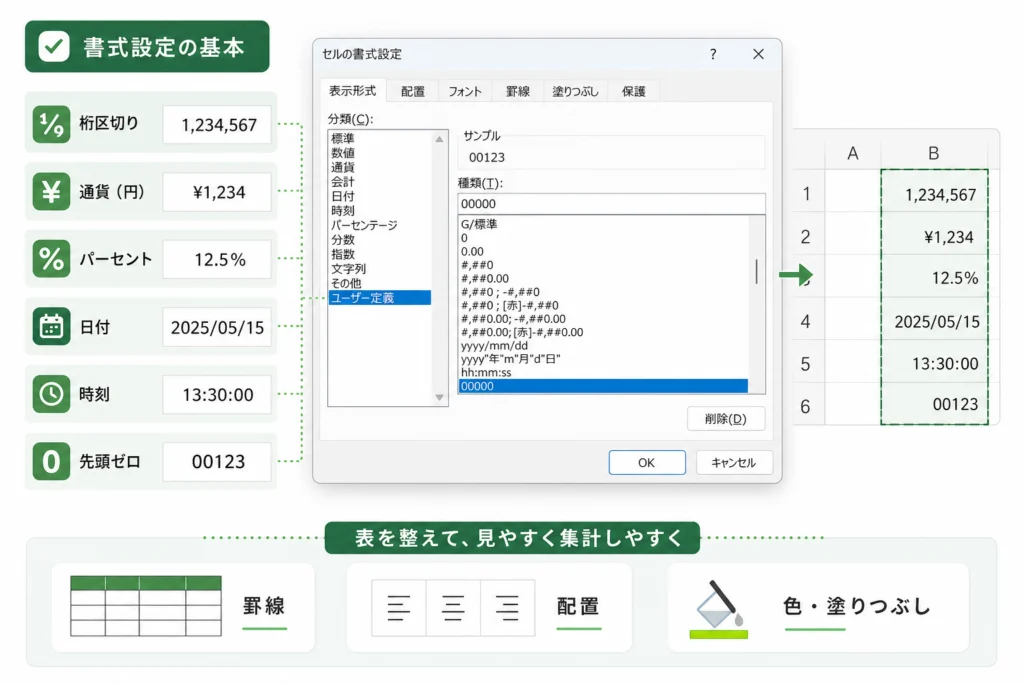Viewport: 1024px width, 683px height.
Task: Choose the hh:mm:ss format type
Action: point(603,372)
